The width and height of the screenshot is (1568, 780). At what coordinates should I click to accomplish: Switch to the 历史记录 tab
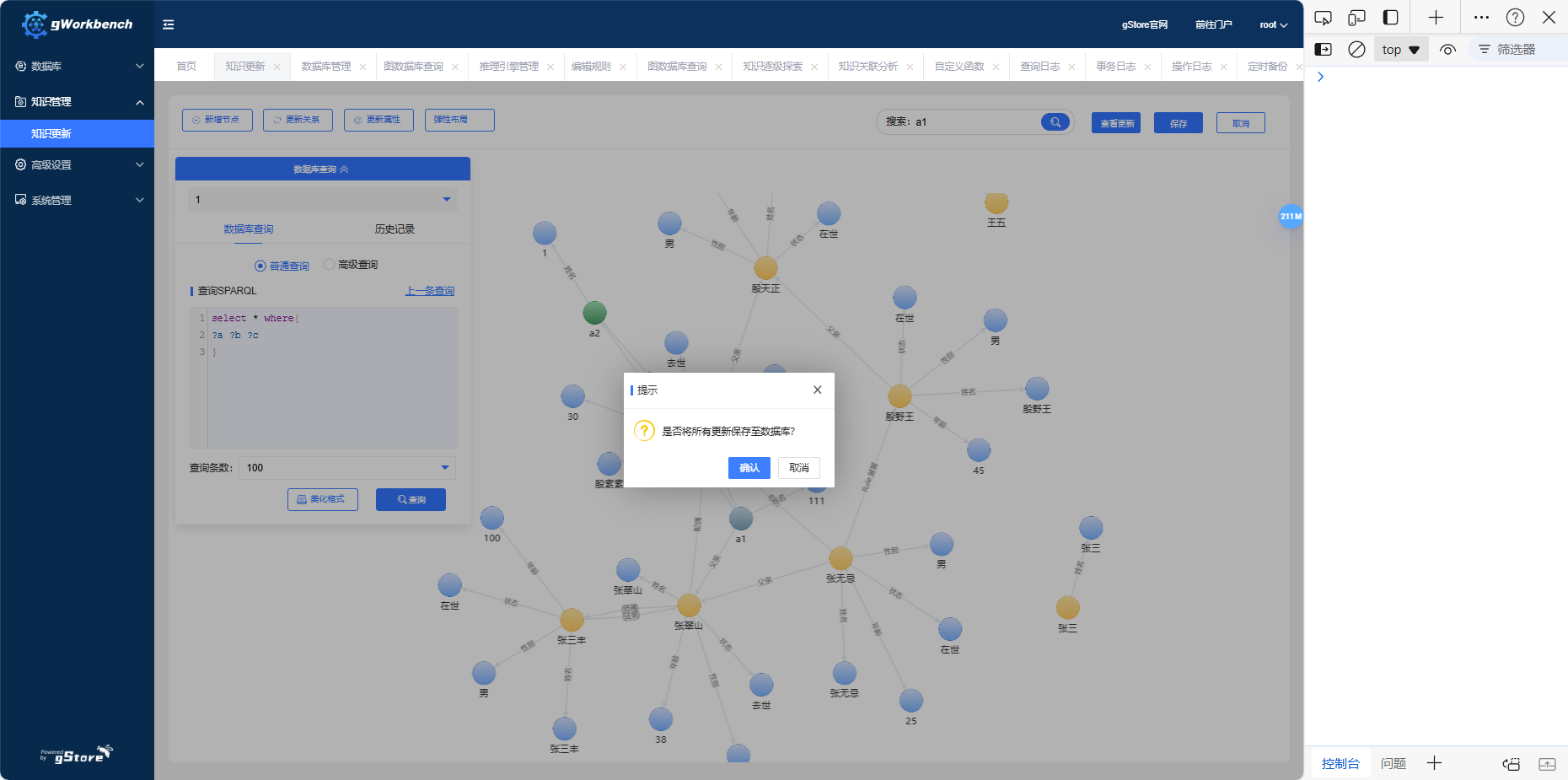click(395, 229)
